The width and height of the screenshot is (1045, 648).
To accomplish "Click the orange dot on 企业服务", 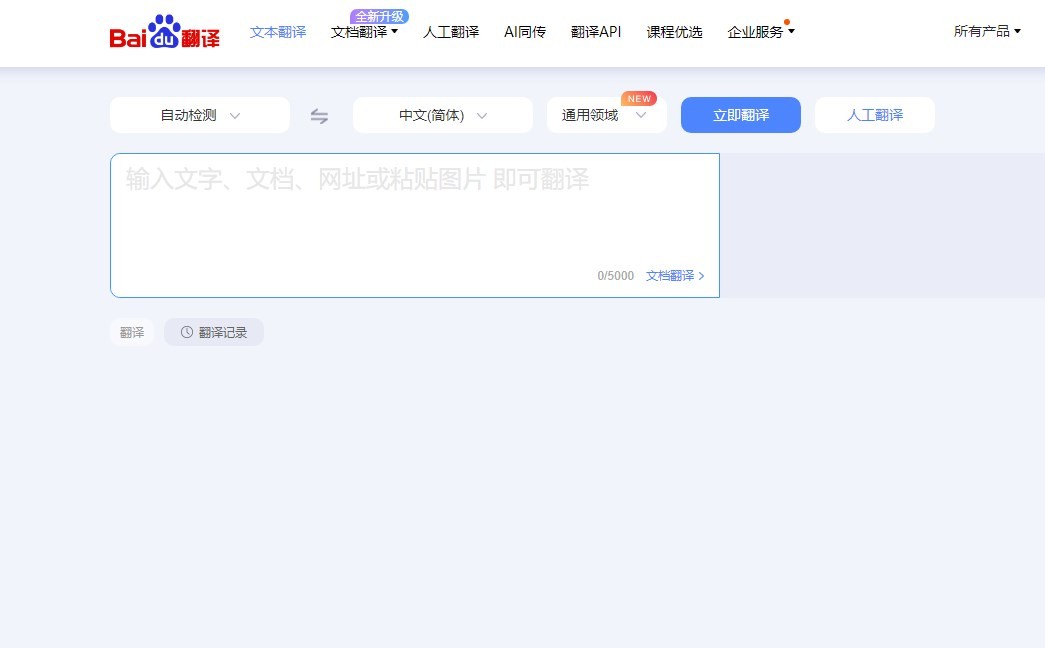I will pyautogui.click(x=786, y=21).
